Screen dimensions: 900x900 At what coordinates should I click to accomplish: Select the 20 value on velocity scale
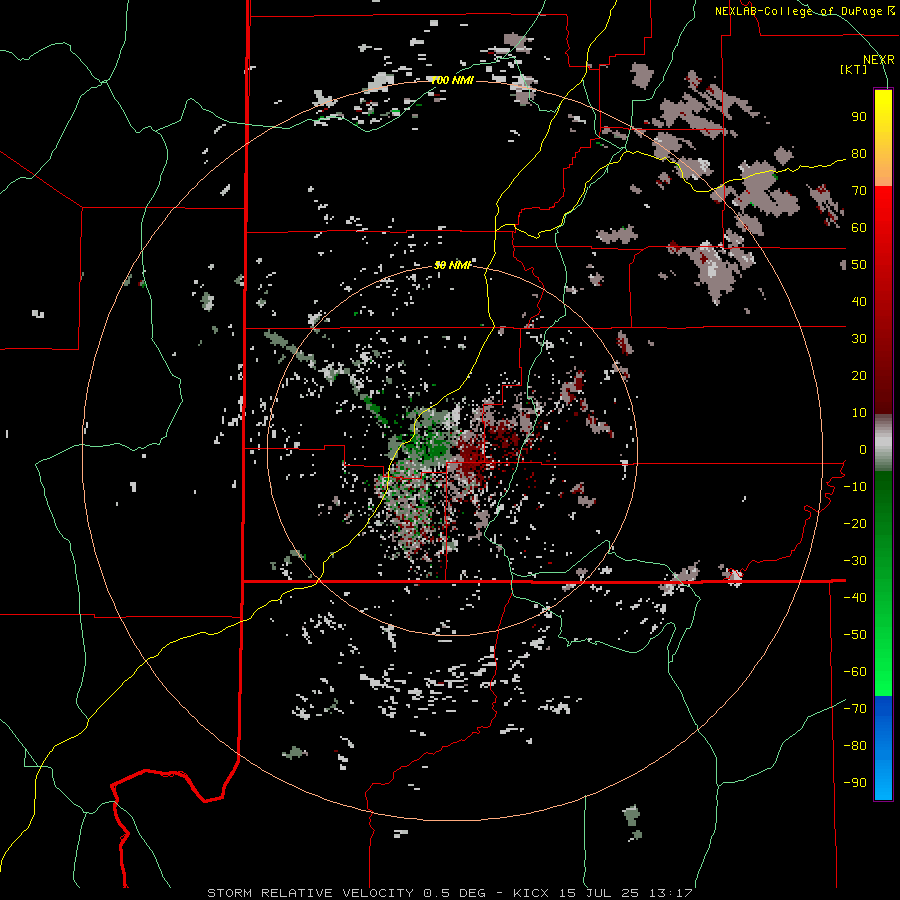(x=859, y=376)
